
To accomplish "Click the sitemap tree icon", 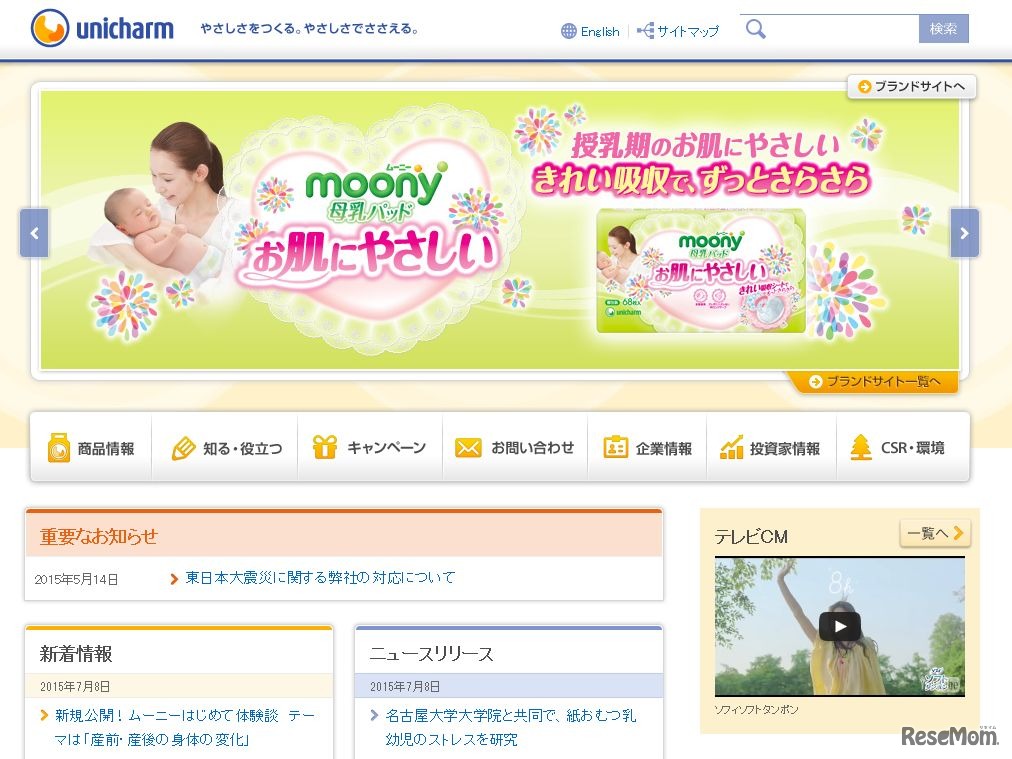I will [x=645, y=30].
